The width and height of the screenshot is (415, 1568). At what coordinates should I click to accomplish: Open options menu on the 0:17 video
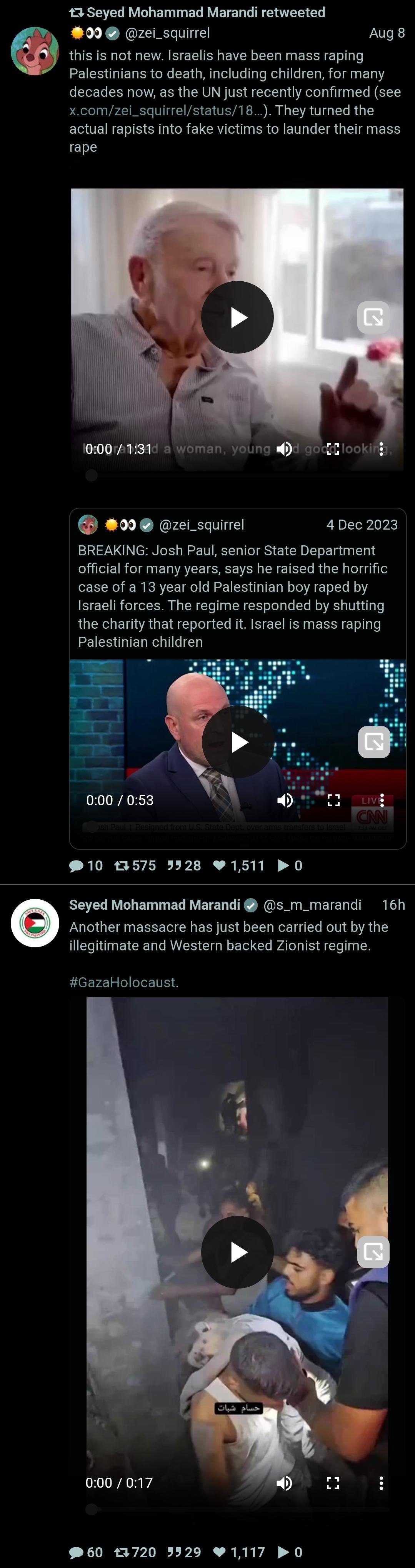[382, 1483]
